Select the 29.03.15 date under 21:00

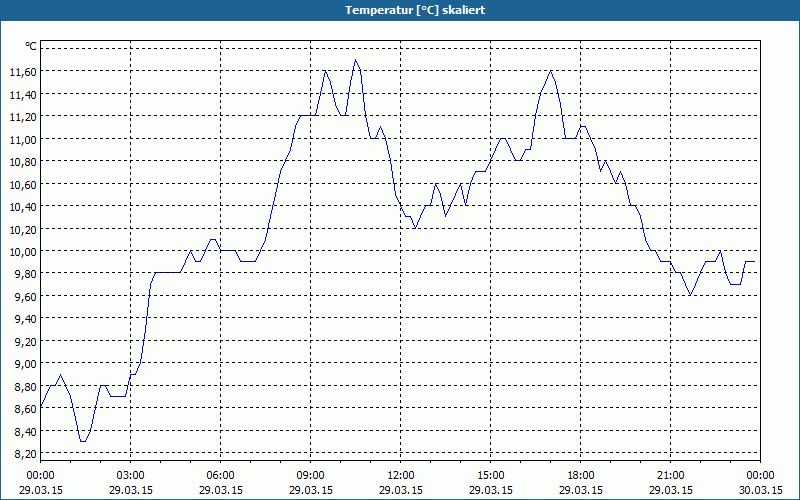(670, 490)
